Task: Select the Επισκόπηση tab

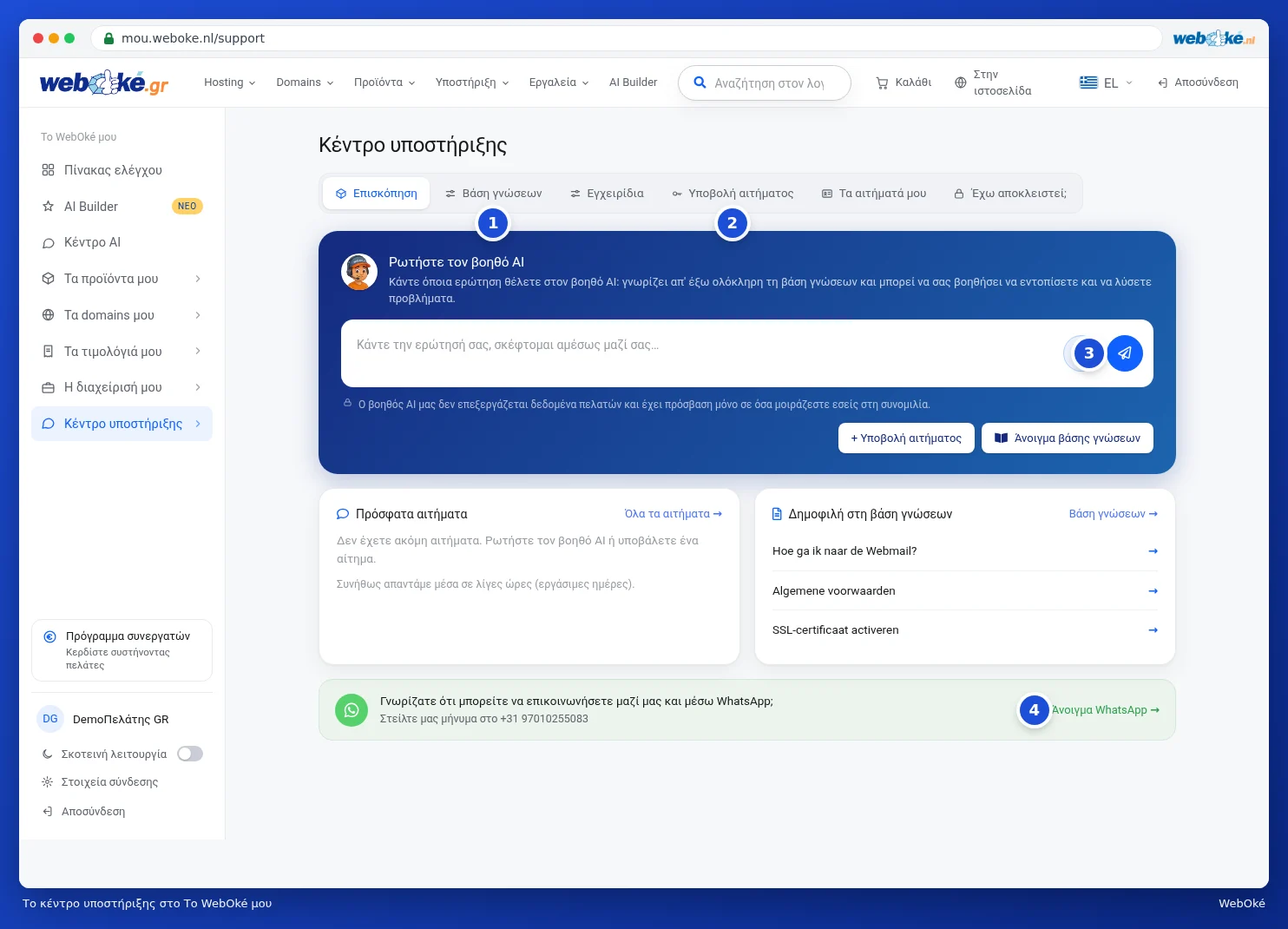Action: point(376,194)
